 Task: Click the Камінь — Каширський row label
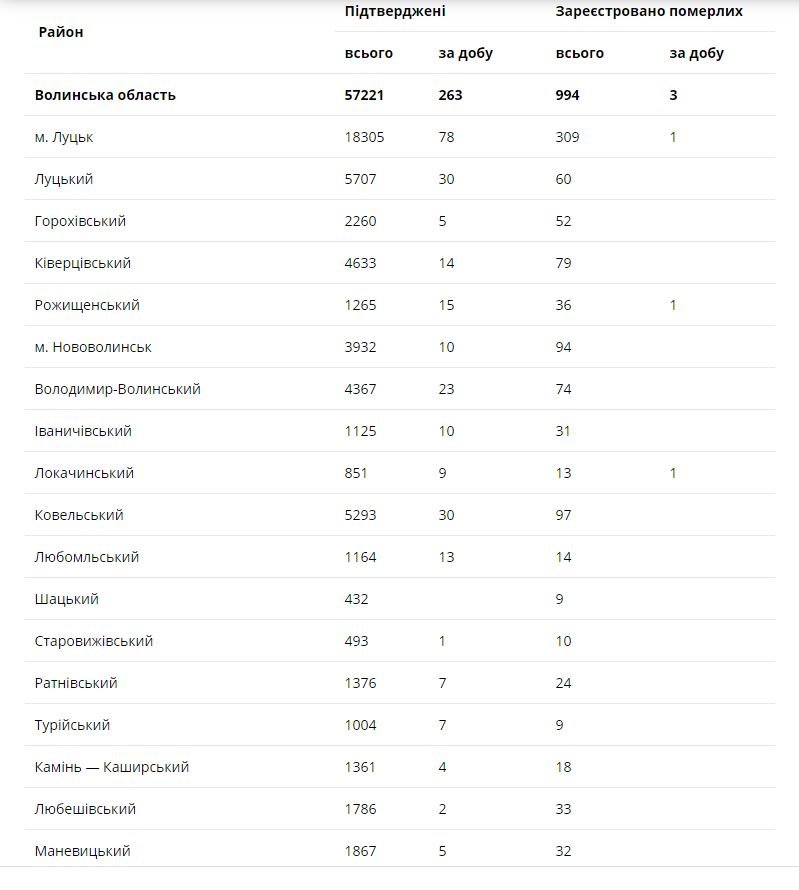[x=112, y=767]
